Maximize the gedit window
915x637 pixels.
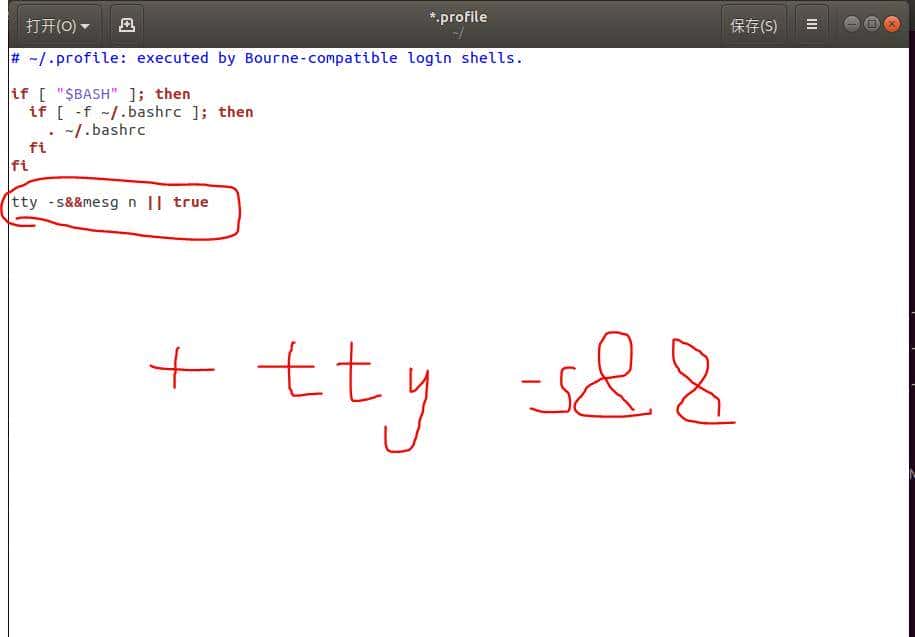pyautogui.click(x=872, y=24)
